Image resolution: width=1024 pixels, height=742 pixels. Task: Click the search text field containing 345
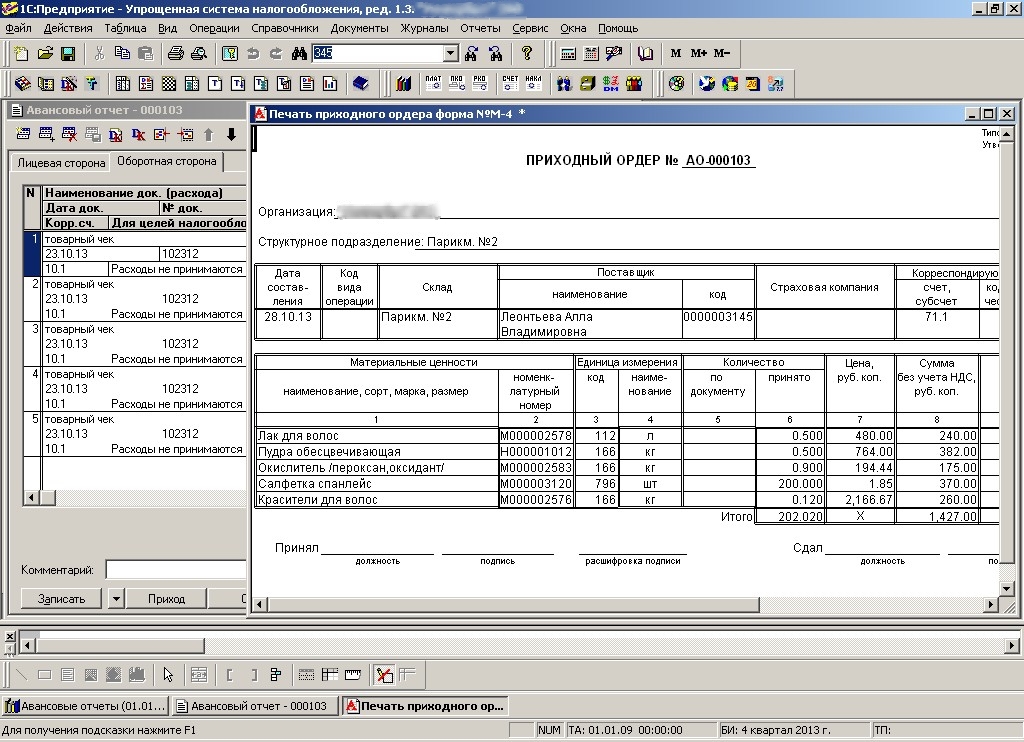tap(377, 54)
